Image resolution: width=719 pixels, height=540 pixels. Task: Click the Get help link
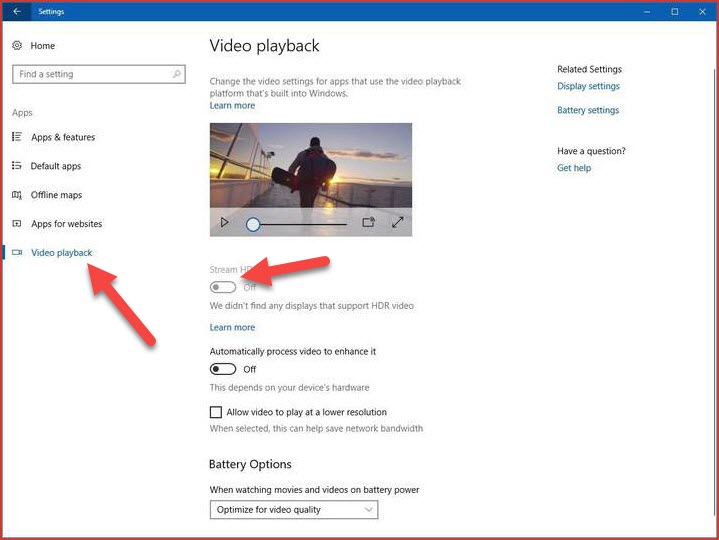[573, 168]
